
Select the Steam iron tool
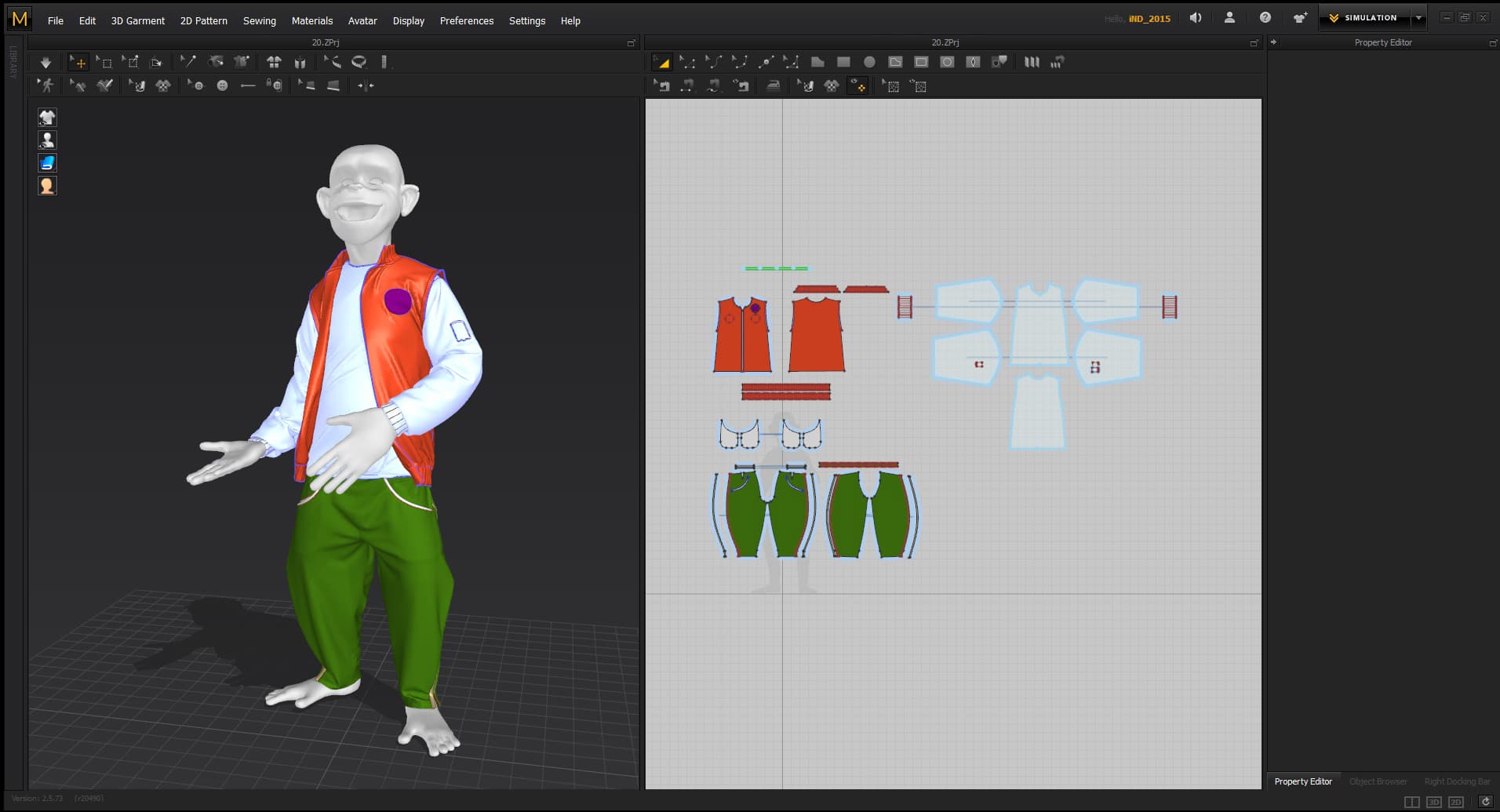point(773,86)
